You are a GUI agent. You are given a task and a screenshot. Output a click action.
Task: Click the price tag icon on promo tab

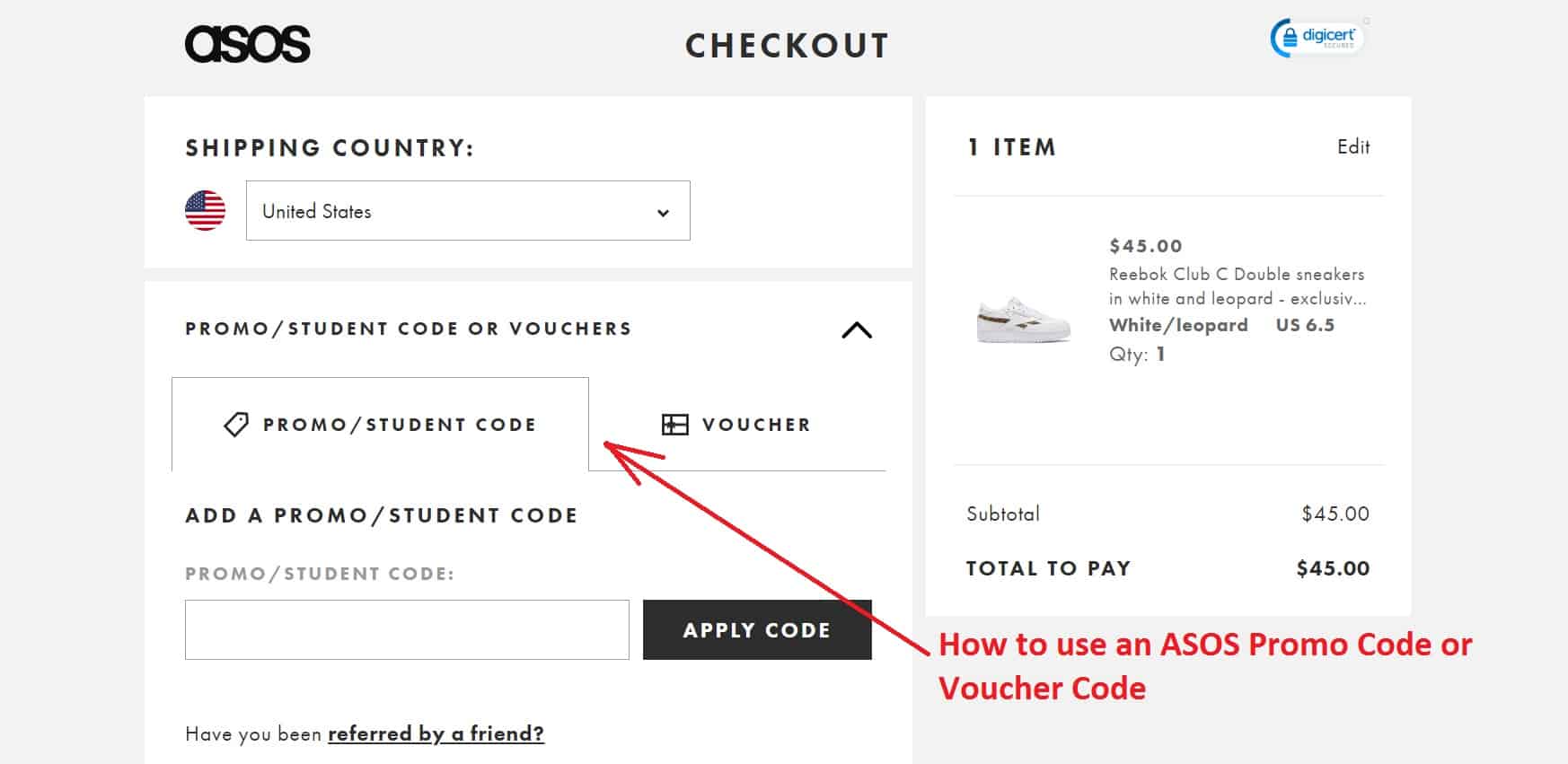click(x=236, y=425)
